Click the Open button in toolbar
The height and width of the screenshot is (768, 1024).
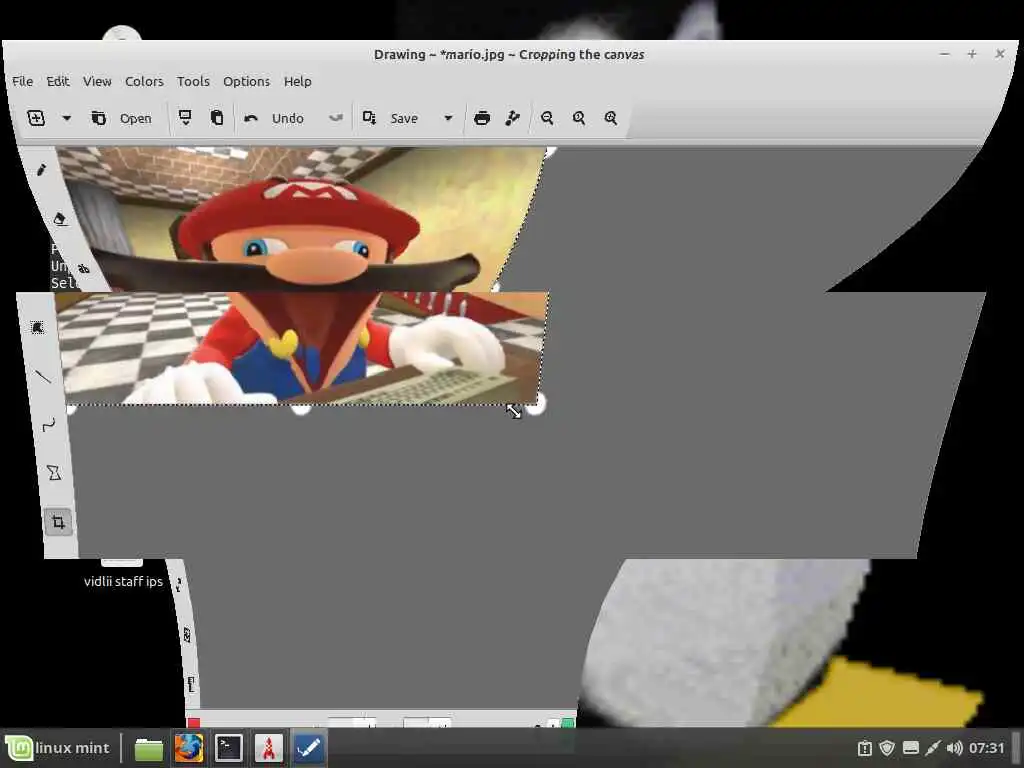pyautogui.click(x=121, y=118)
